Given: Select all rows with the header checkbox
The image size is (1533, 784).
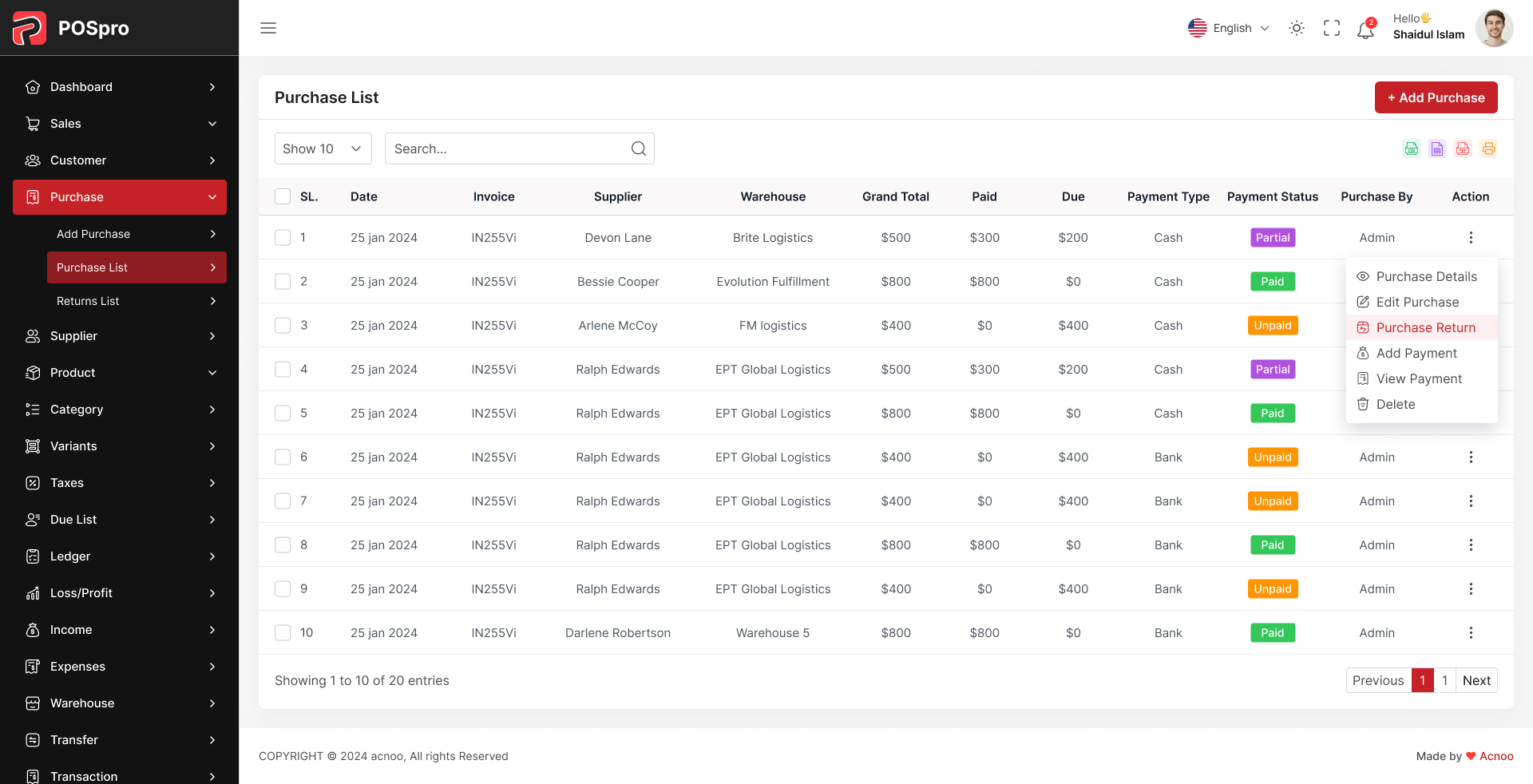Looking at the screenshot, I should pos(282,196).
